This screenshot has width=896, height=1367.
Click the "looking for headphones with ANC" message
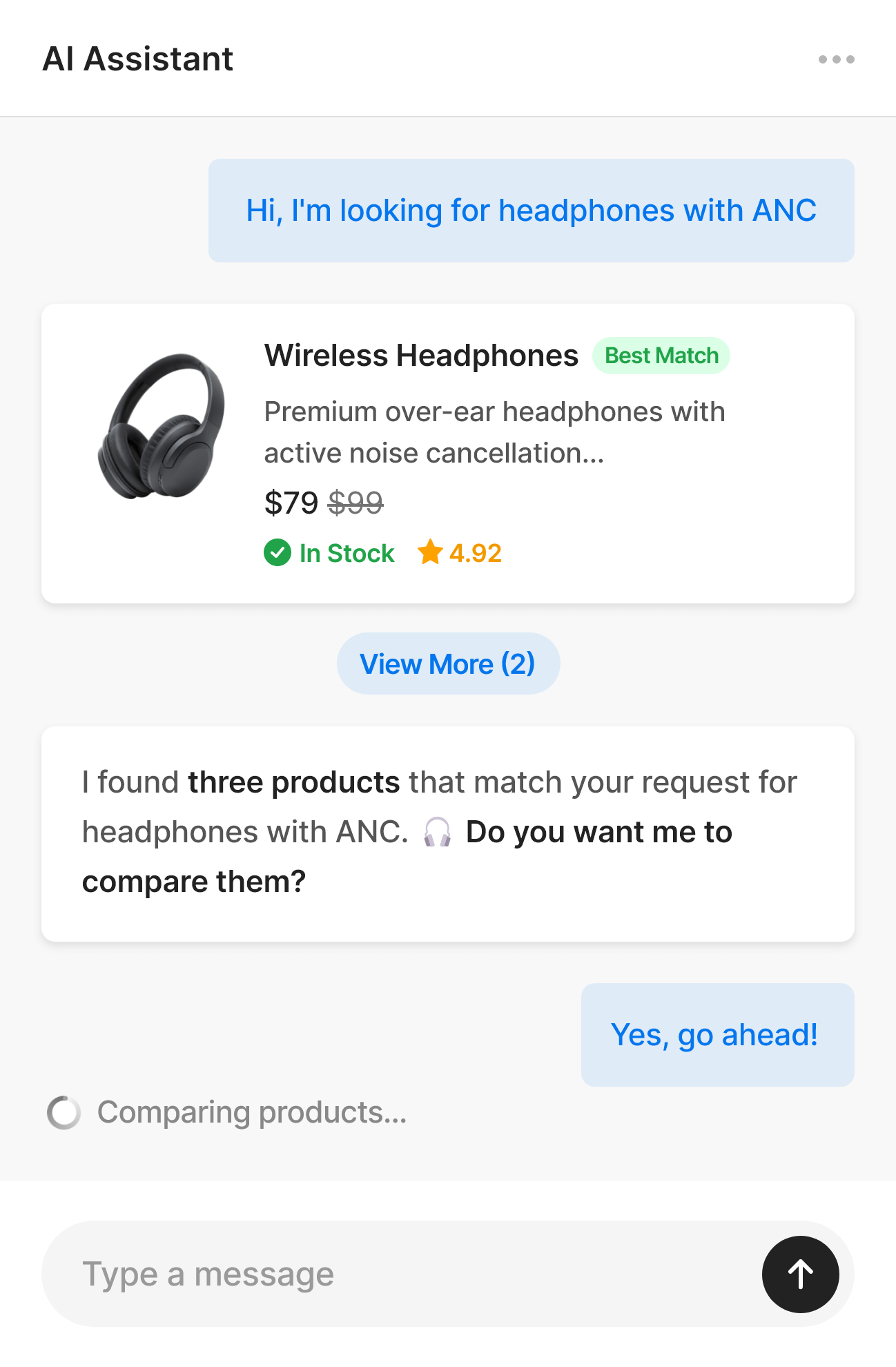tap(531, 211)
